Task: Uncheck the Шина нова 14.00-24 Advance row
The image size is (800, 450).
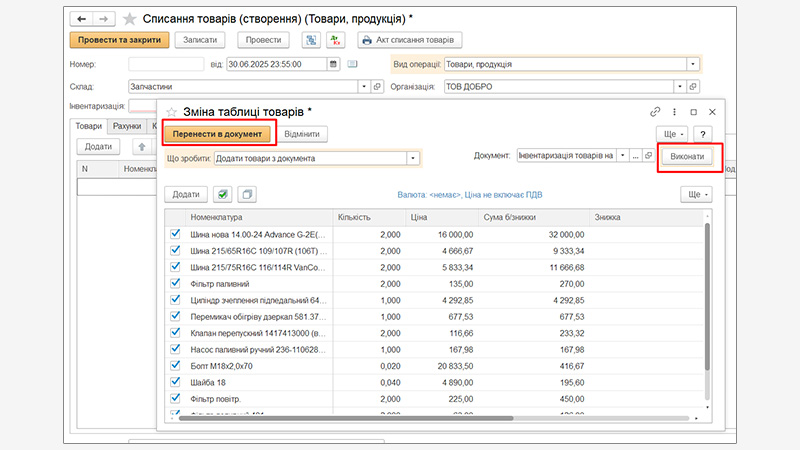Action: (x=176, y=235)
